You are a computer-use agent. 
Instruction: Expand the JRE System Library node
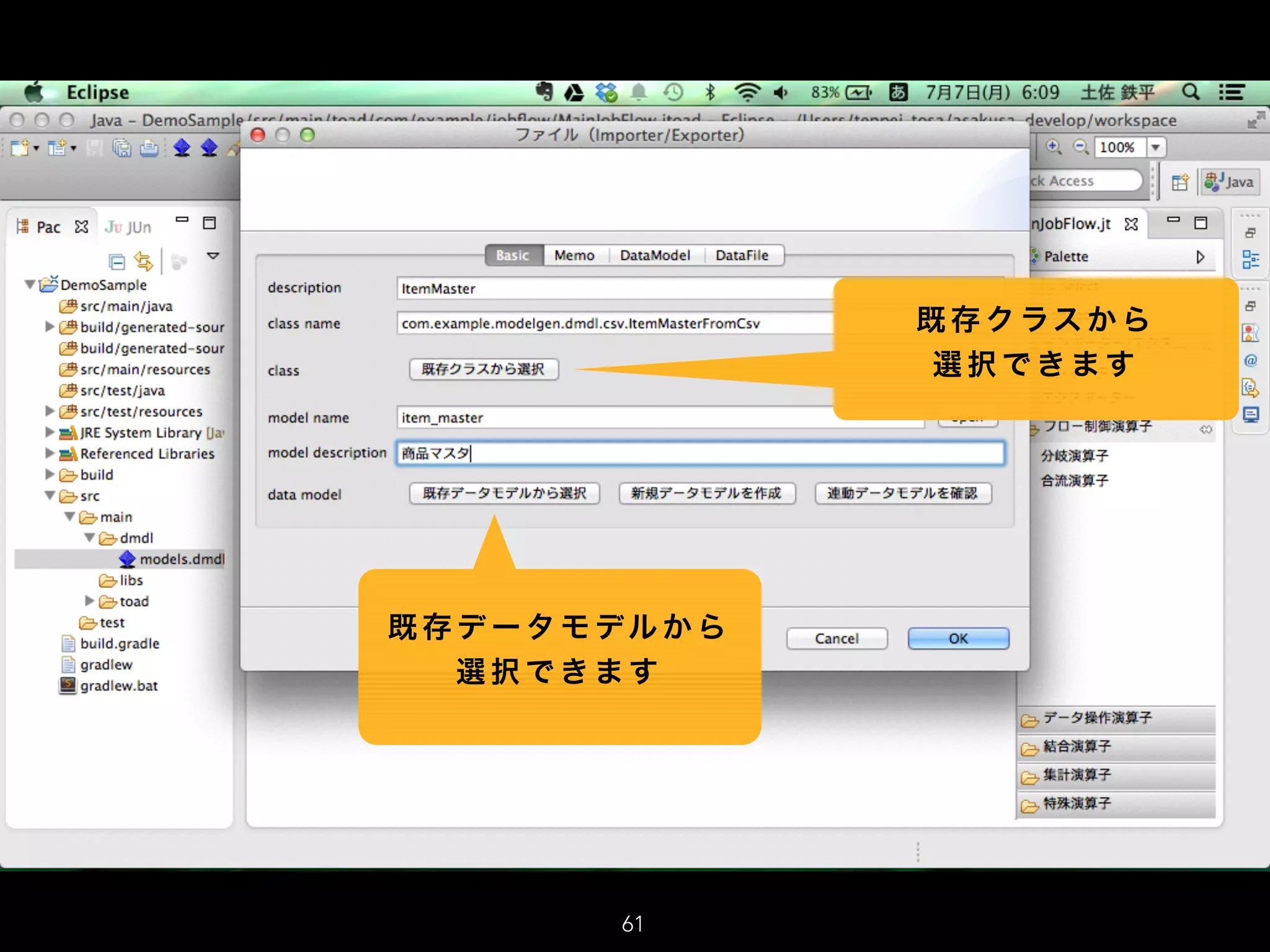(50, 433)
